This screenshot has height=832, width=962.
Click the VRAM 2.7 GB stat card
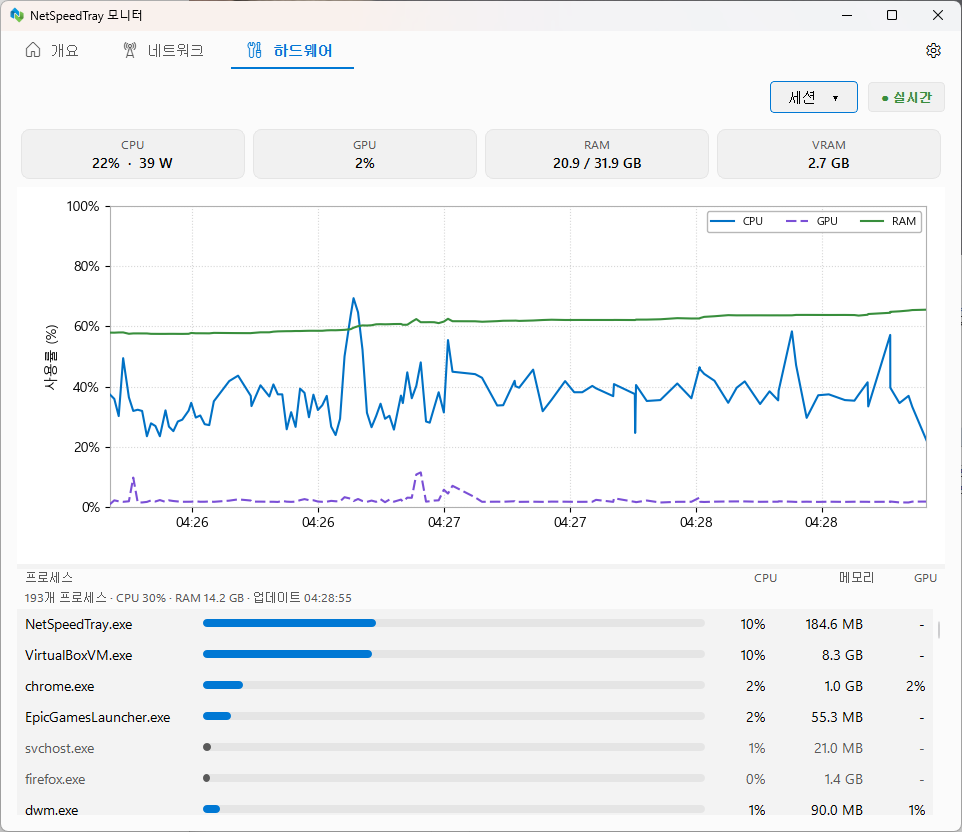tap(829, 154)
